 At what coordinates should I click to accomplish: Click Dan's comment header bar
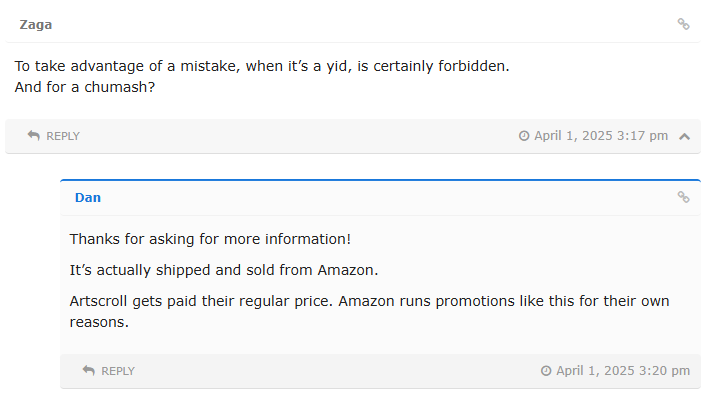(380, 198)
